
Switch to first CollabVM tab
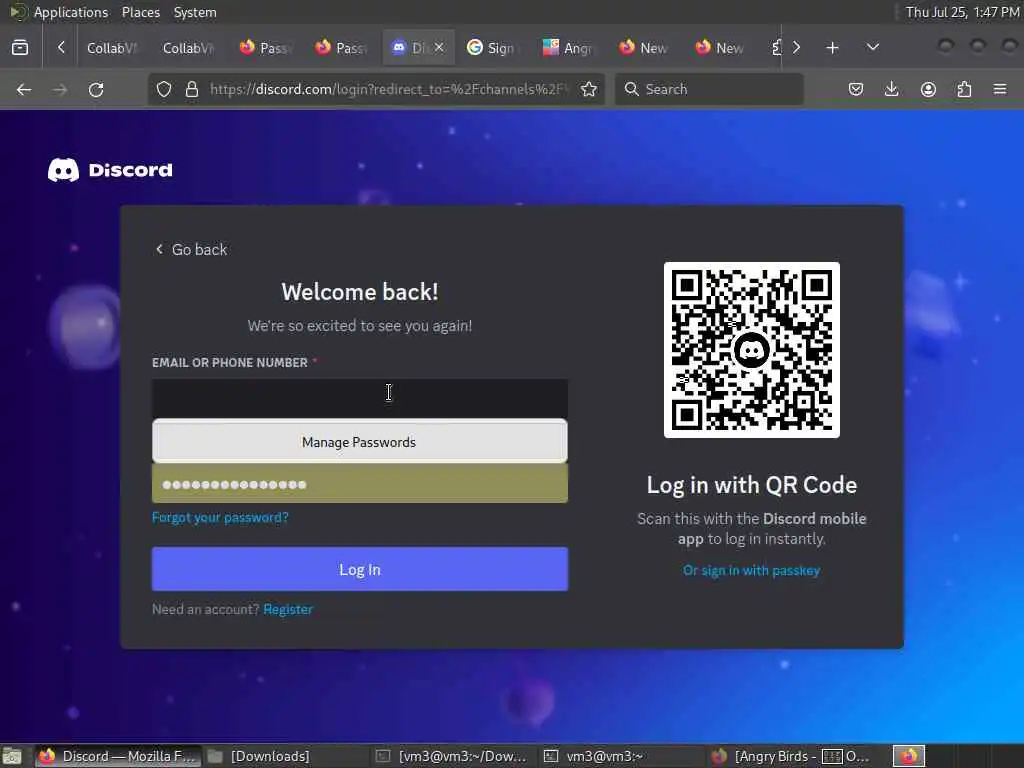tap(111, 48)
